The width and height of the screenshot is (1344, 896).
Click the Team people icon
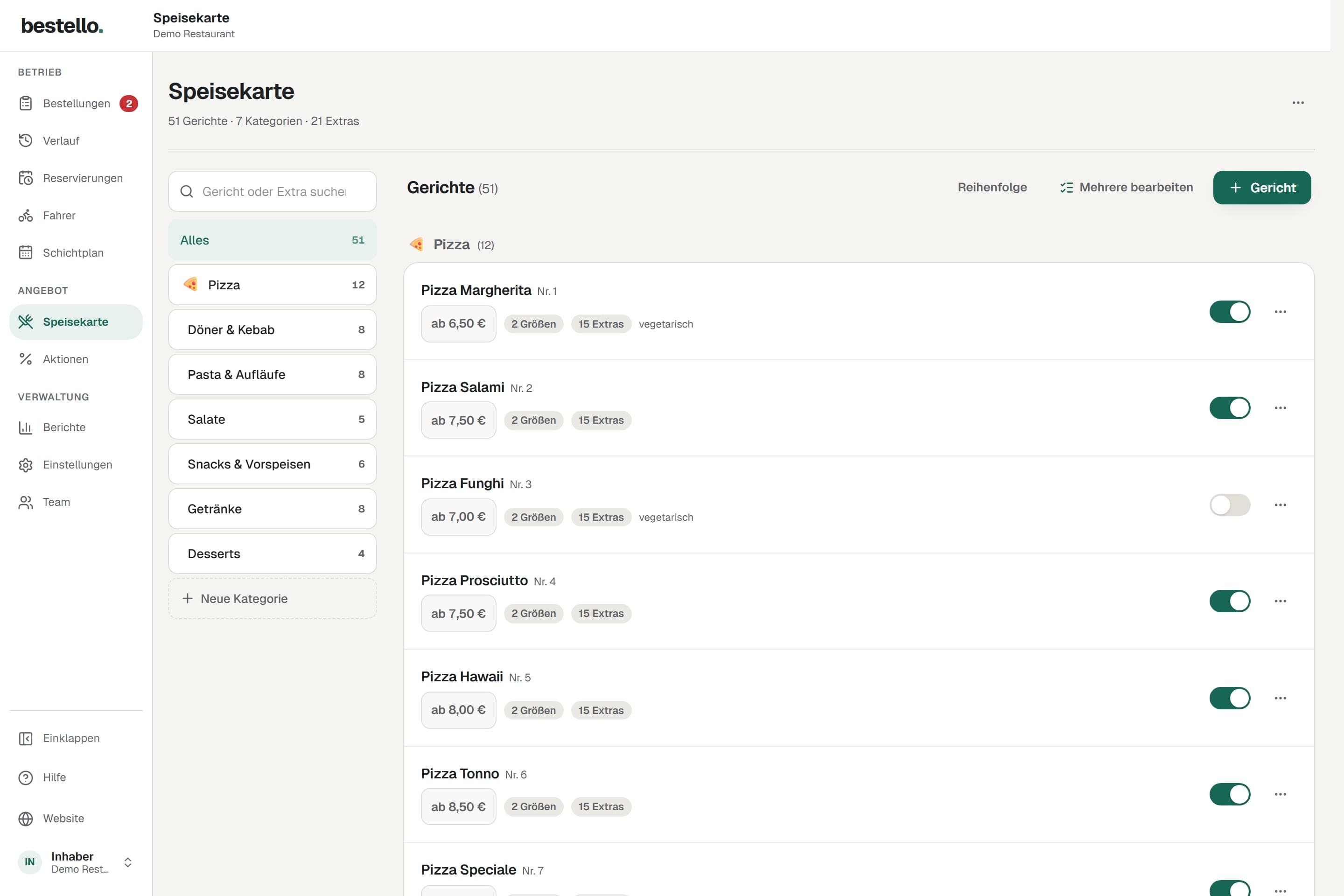[25, 502]
